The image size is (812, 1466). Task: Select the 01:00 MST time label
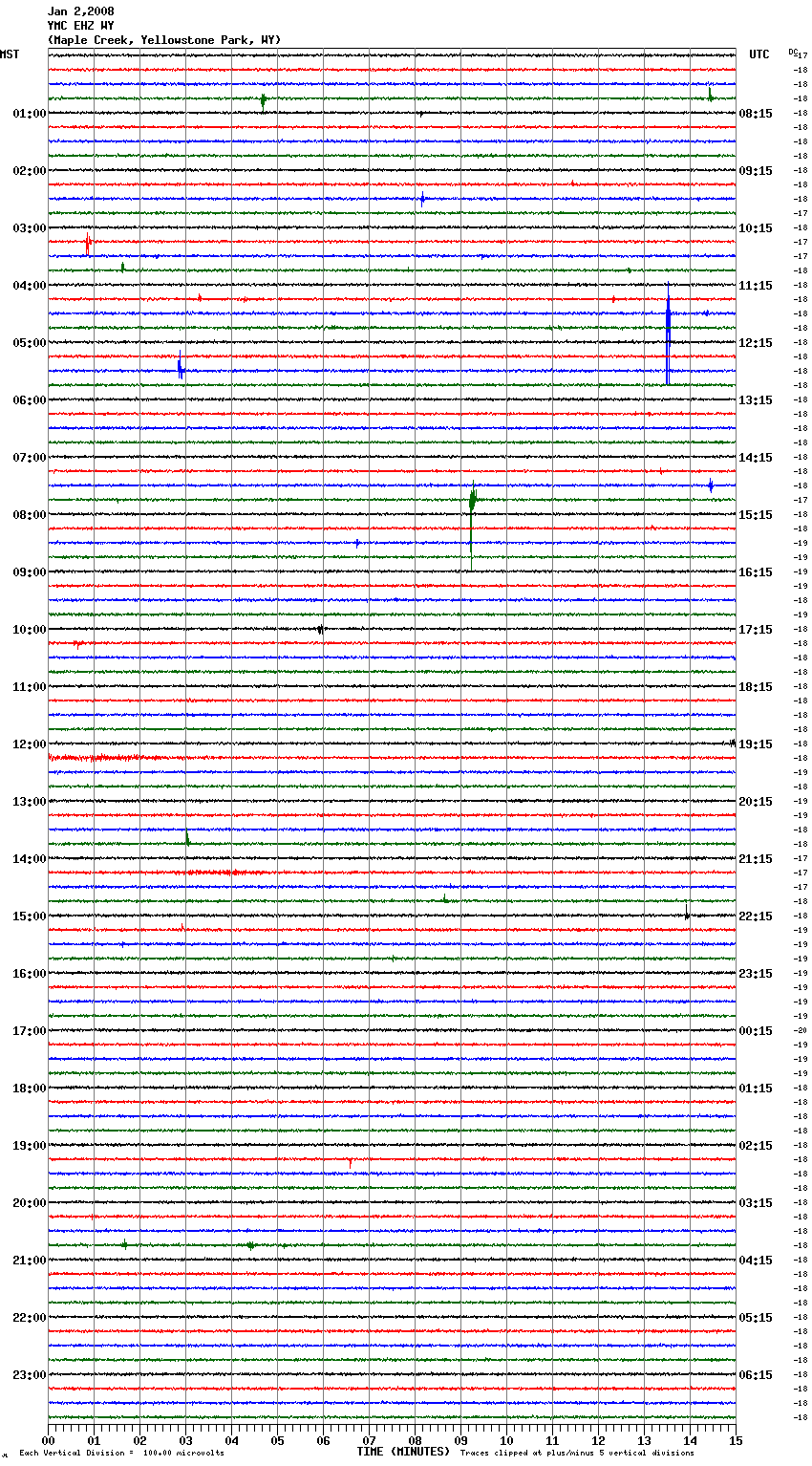[x=29, y=114]
